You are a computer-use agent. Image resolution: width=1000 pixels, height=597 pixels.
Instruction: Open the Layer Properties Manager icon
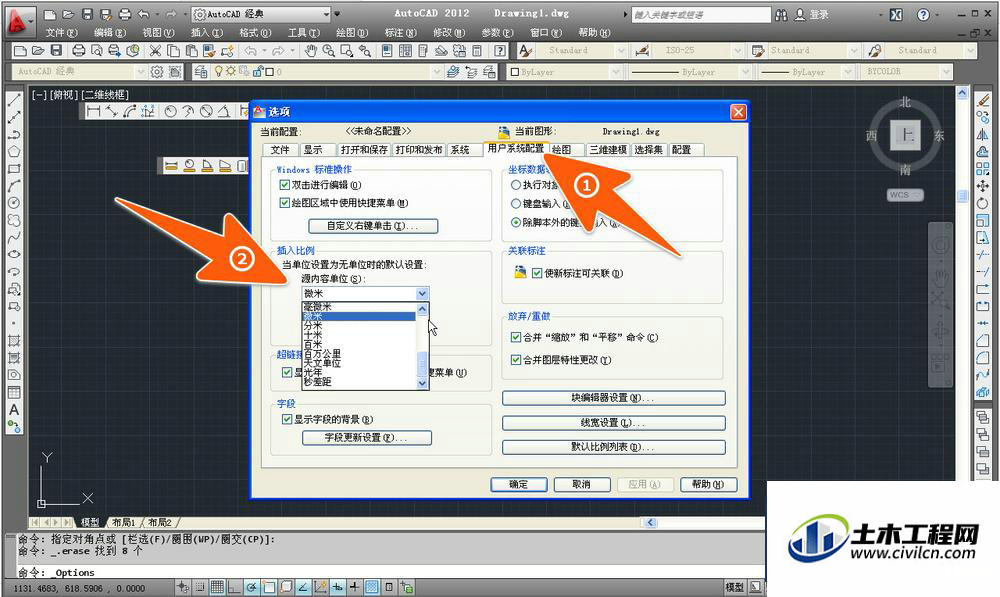click(200, 72)
